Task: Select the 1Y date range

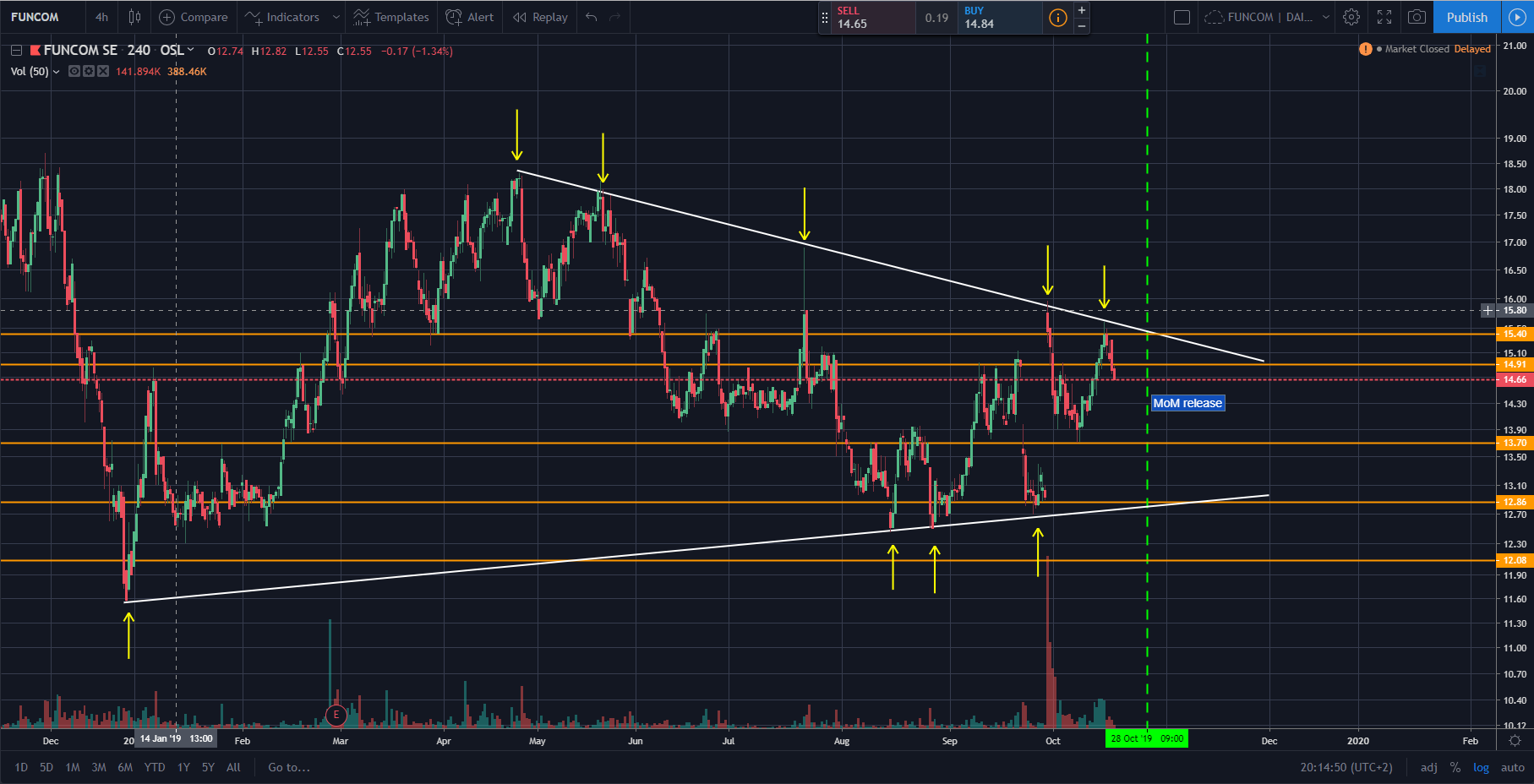Action: pyautogui.click(x=183, y=767)
